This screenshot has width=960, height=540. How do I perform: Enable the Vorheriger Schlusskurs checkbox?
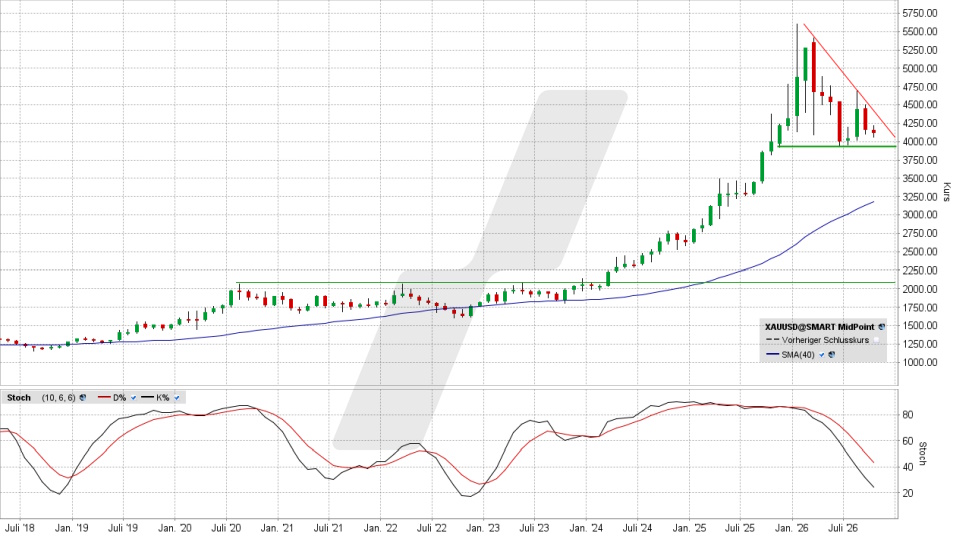pyautogui.click(x=876, y=340)
